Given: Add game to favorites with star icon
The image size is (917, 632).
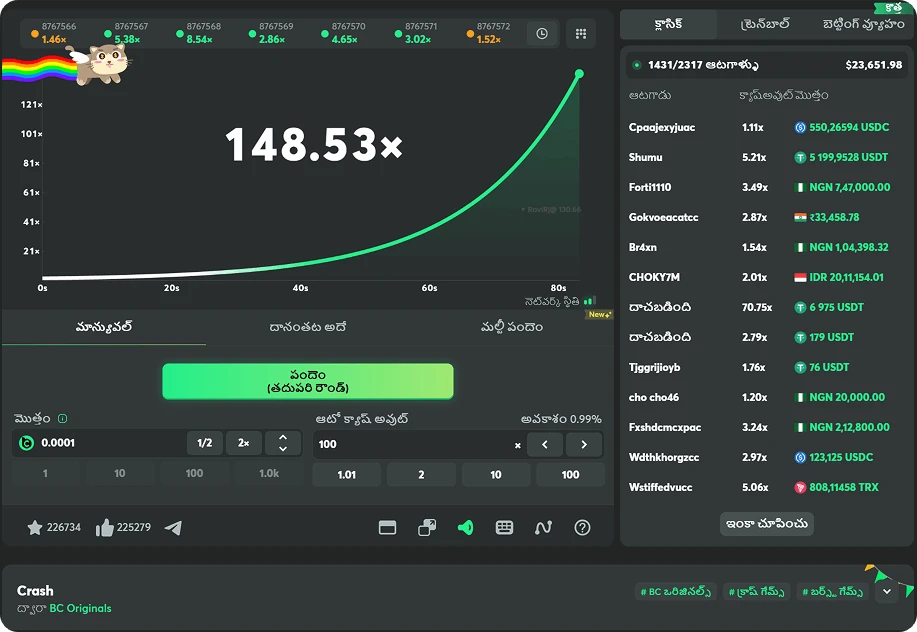Looking at the screenshot, I should tap(35, 527).
